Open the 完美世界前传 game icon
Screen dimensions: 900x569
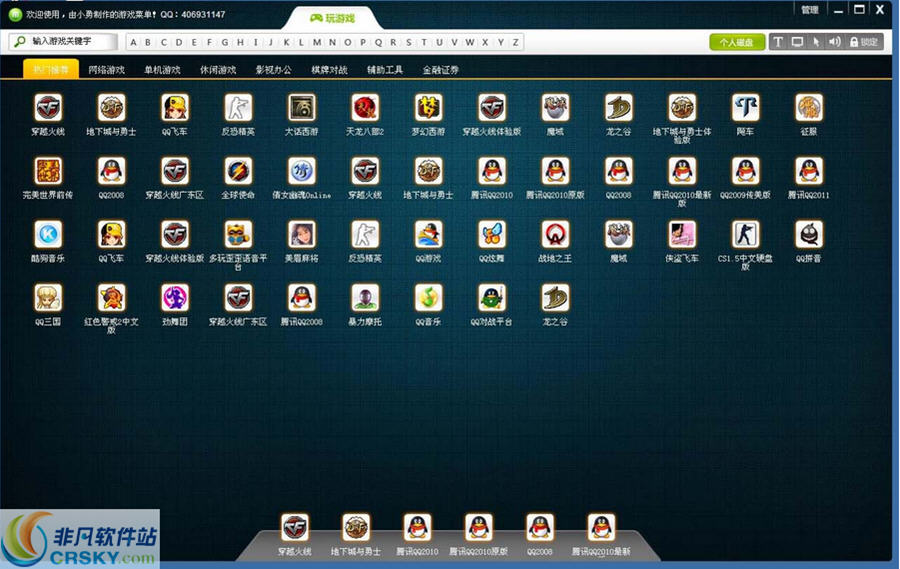pyautogui.click(x=48, y=171)
